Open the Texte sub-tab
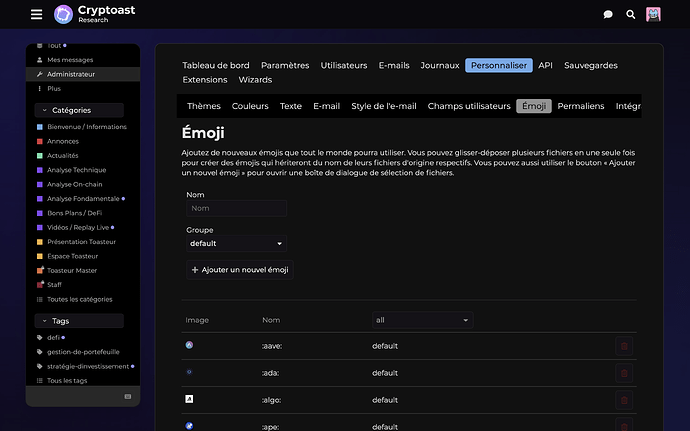This screenshot has height=431, width=690. (x=291, y=106)
